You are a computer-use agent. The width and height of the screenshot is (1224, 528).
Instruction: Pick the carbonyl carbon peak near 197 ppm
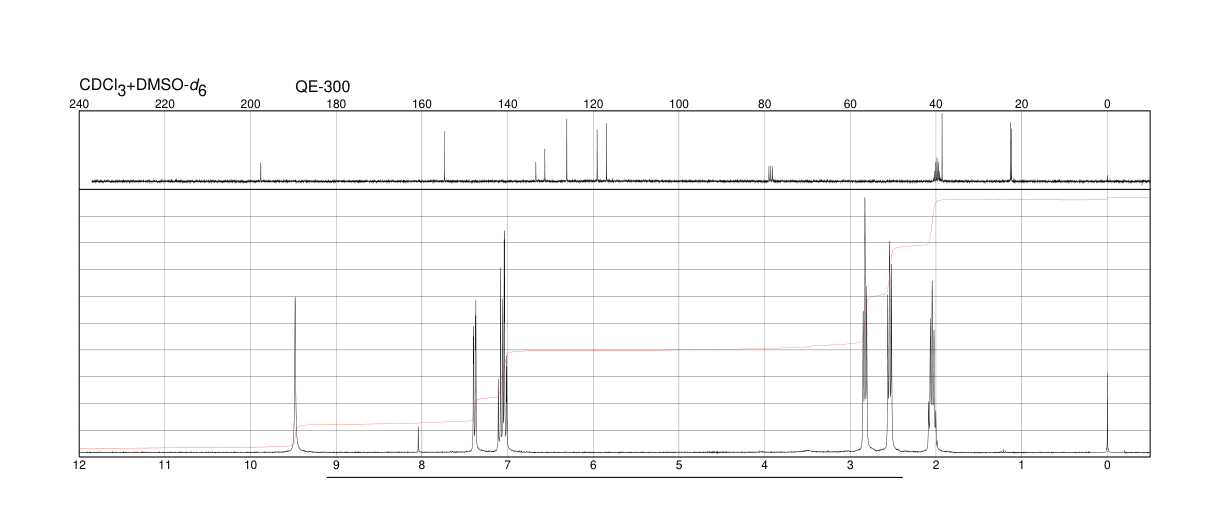click(261, 172)
